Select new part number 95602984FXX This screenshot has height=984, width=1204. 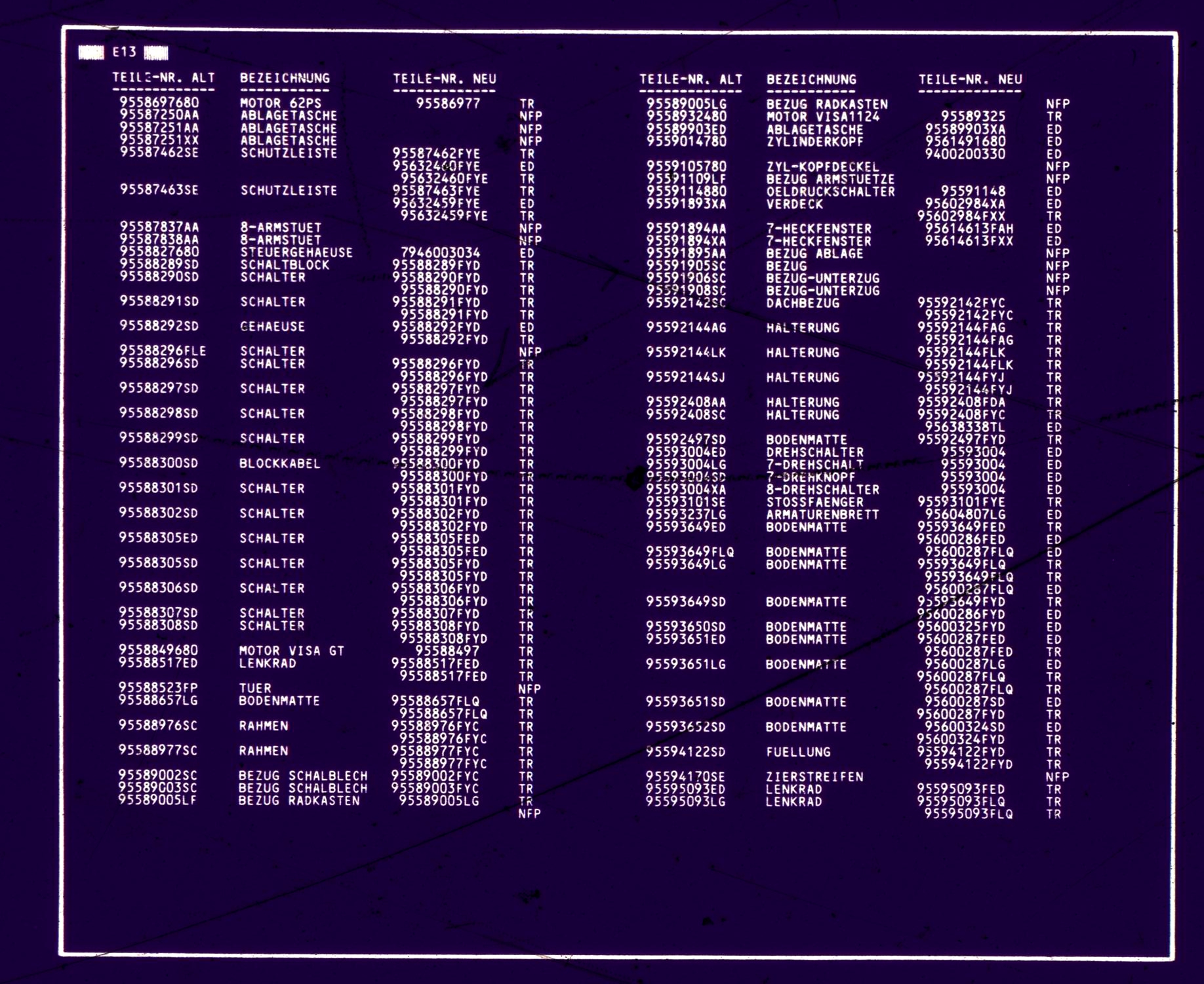[x=961, y=216]
